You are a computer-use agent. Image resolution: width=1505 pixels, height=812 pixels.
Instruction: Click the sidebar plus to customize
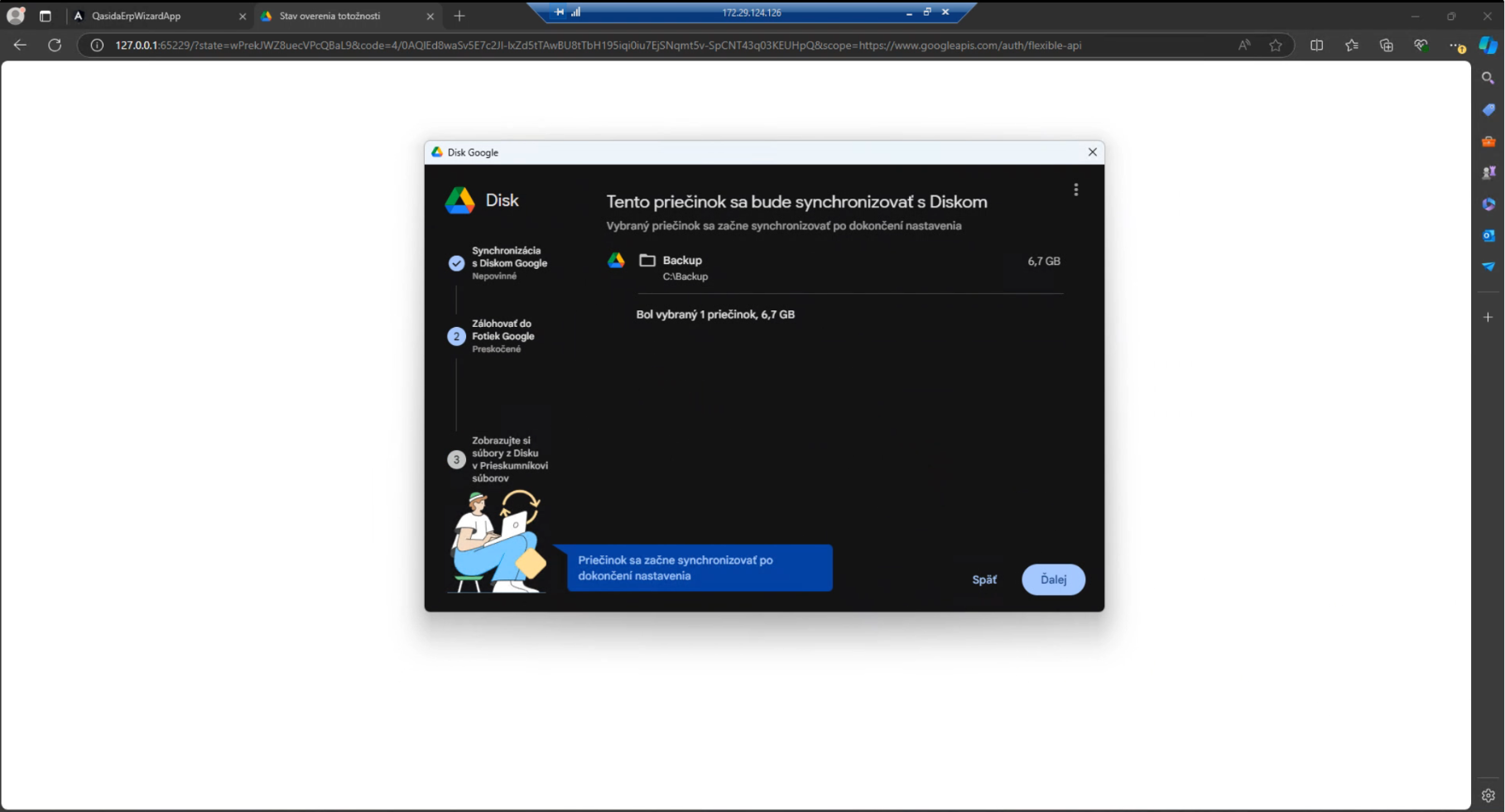click(1488, 317)
